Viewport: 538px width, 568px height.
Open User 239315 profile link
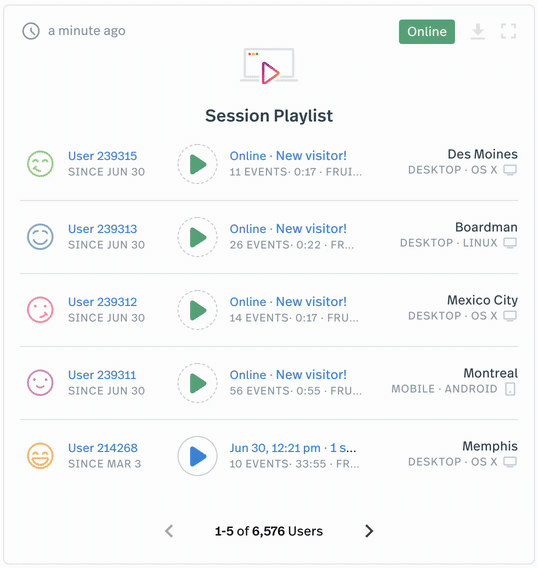pyautogui.click(x=103, y=156)
